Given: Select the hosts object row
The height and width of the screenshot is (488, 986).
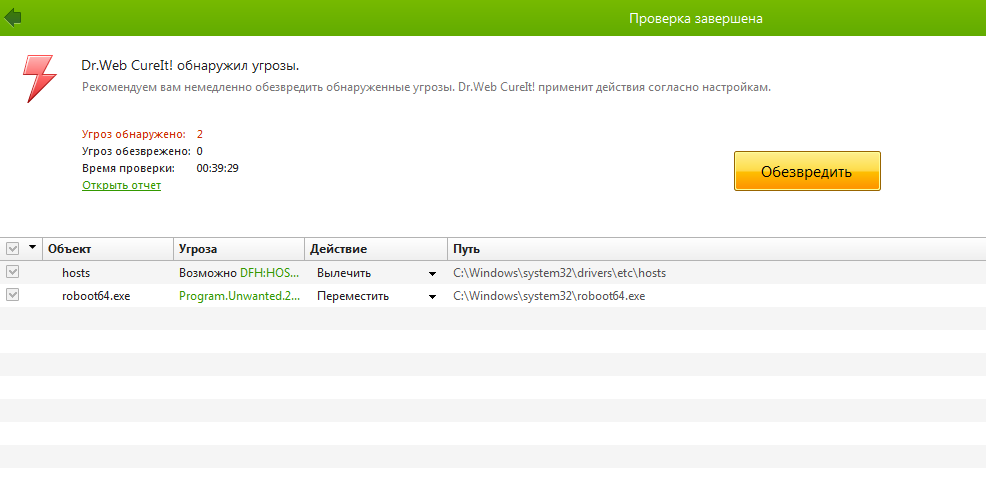Looking at the screenshot, I should point(76,272).
